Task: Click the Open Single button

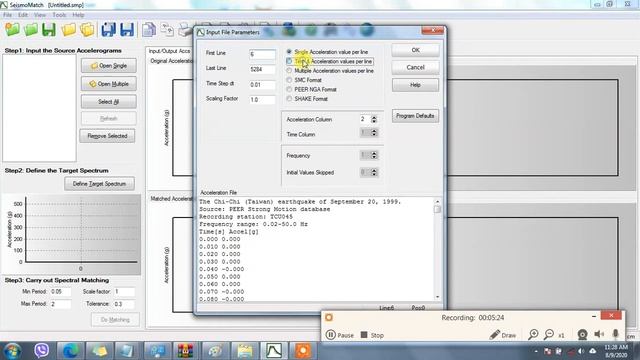Action: click(x=109, y=66)
